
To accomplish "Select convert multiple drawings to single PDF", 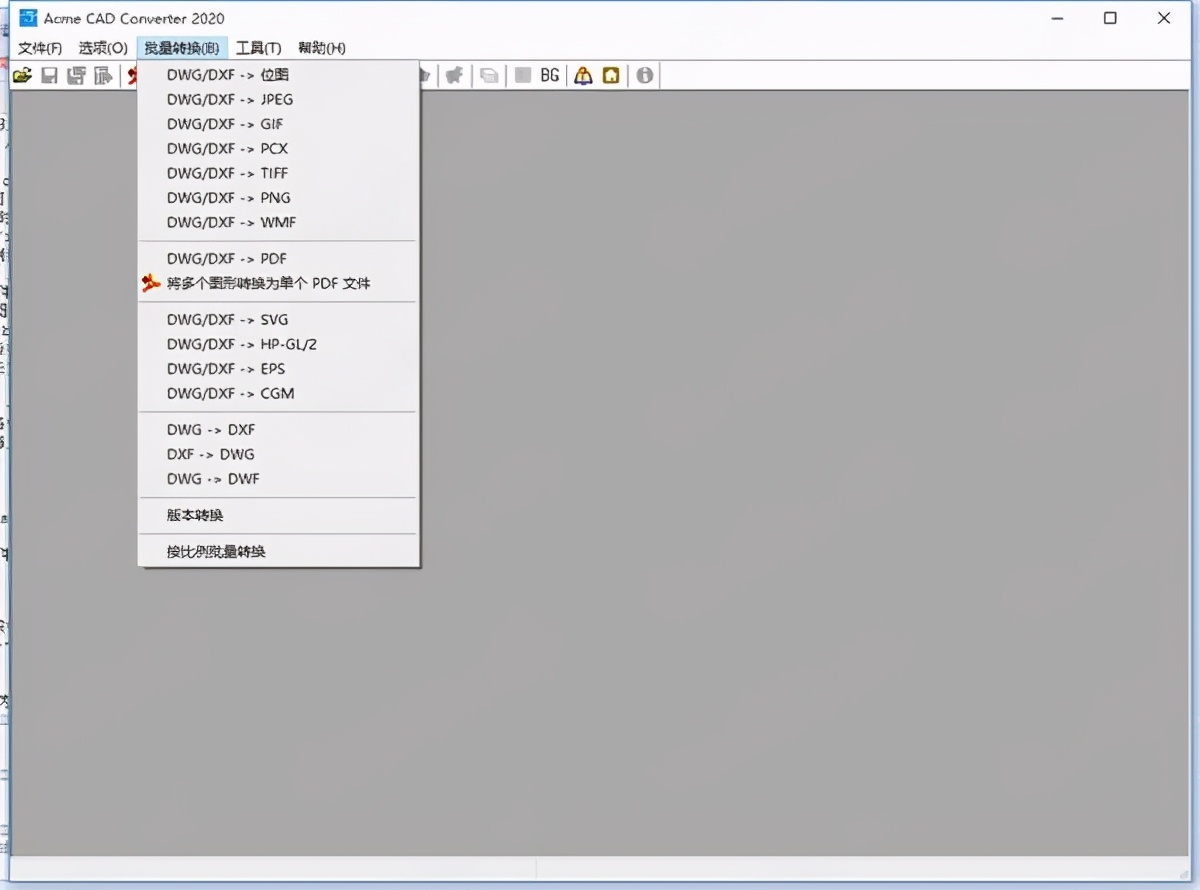I will coord(268,284).
